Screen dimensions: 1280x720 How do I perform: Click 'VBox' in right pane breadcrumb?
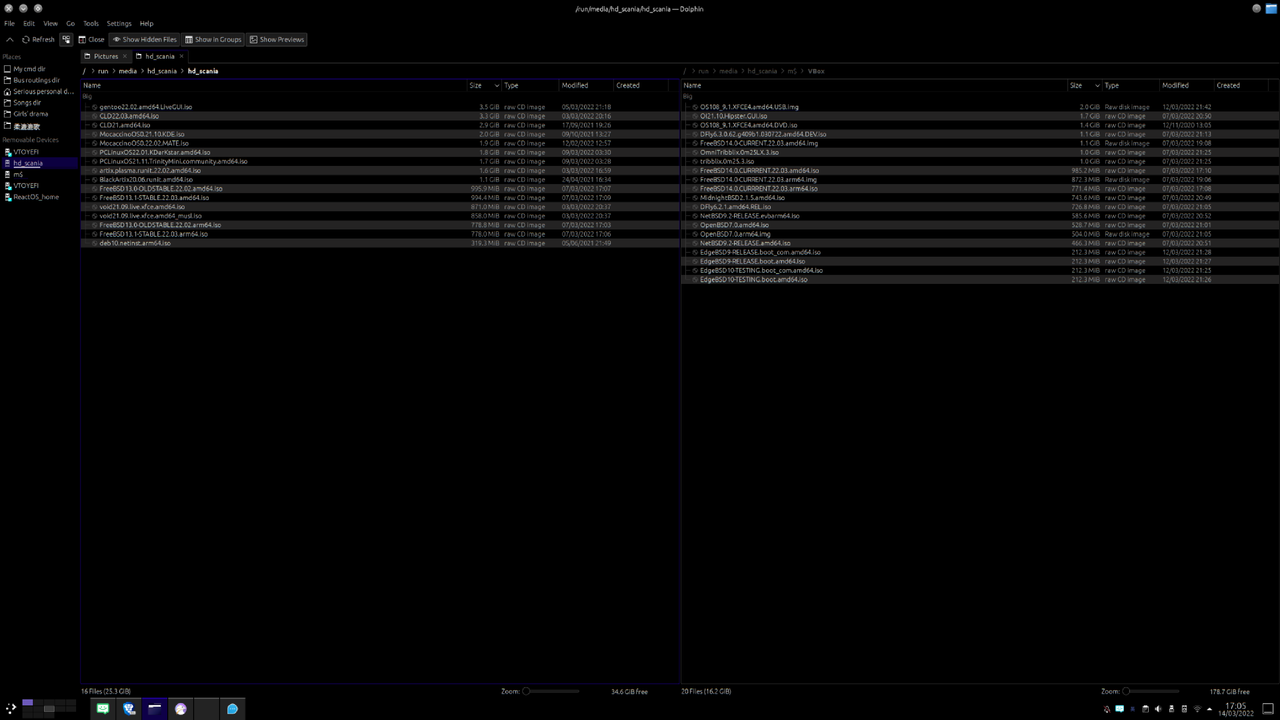pos(816,71)
